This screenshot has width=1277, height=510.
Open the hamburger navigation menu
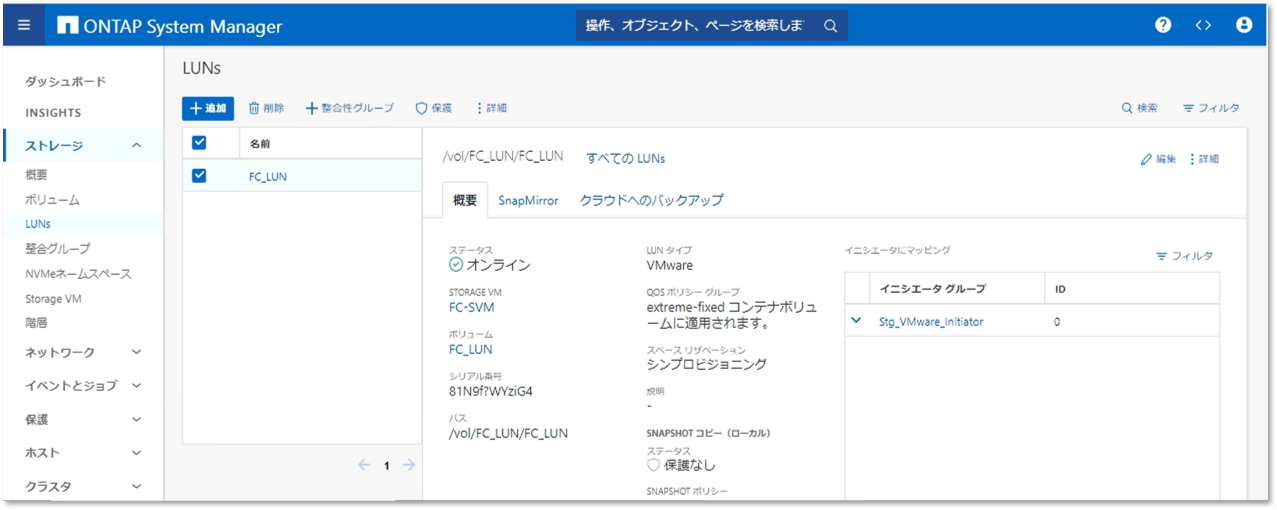pos(24,26)
